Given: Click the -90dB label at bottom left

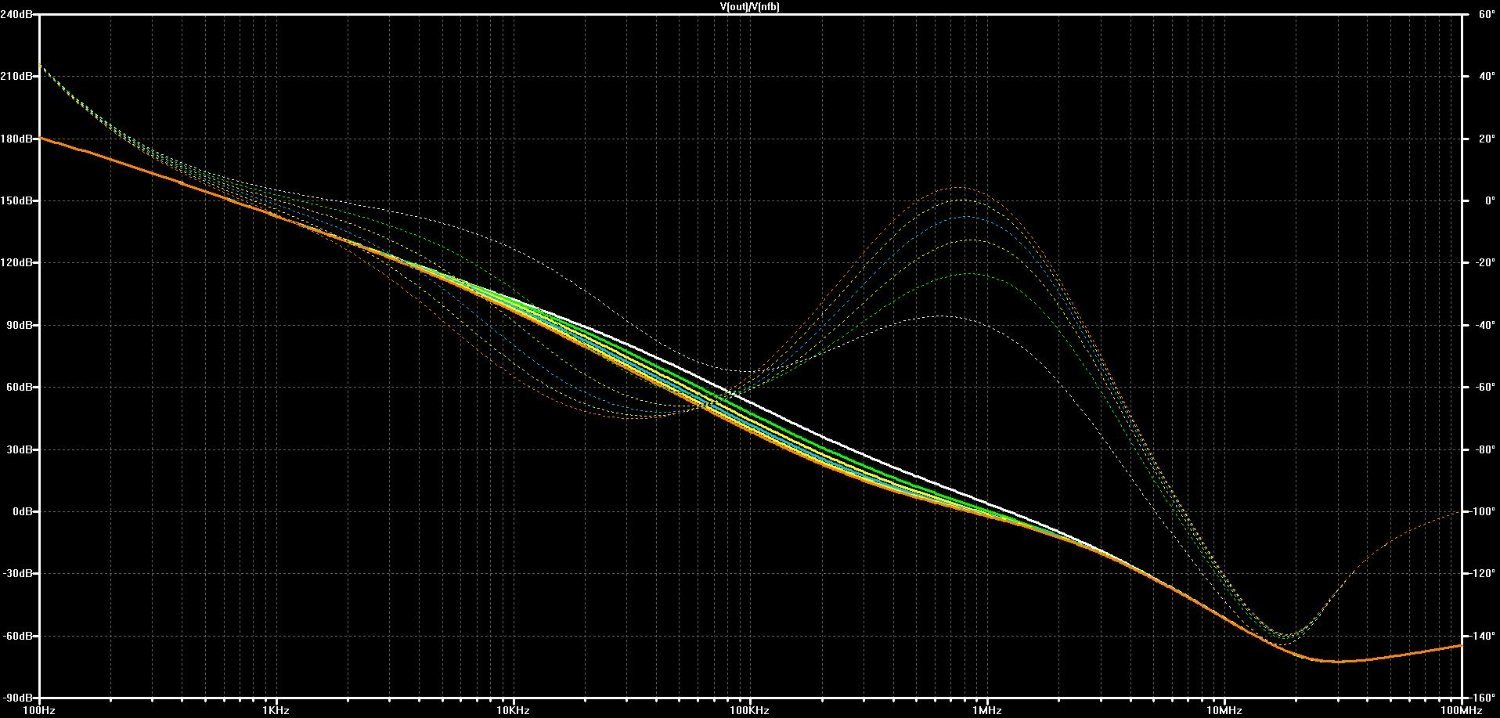Looking at the screenshot, I should (18, 697).
